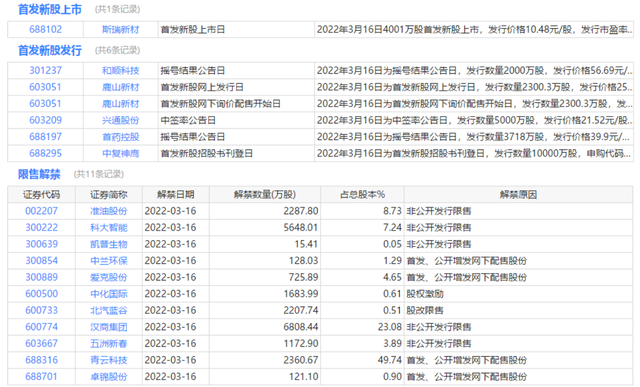This screenshot has height=387, width=640.
Task: Open stock code 603667 link
Action: point(42,344)
